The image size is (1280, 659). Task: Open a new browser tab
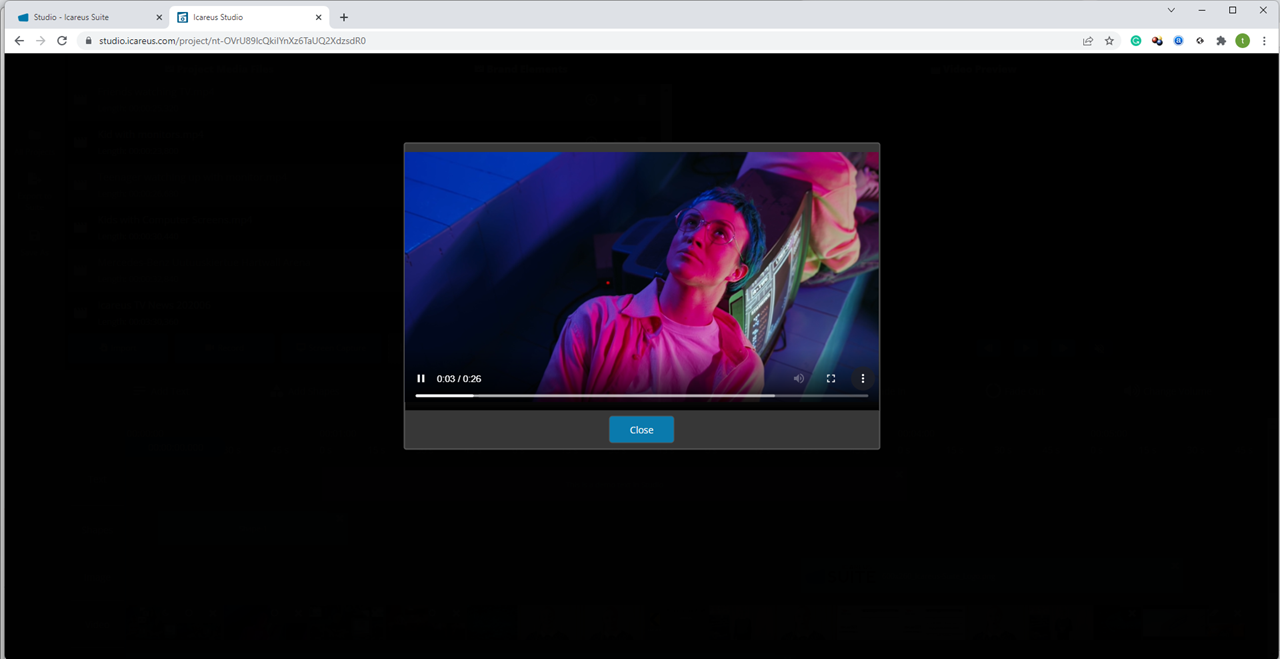pyautogui.click(x=344, y=17)
